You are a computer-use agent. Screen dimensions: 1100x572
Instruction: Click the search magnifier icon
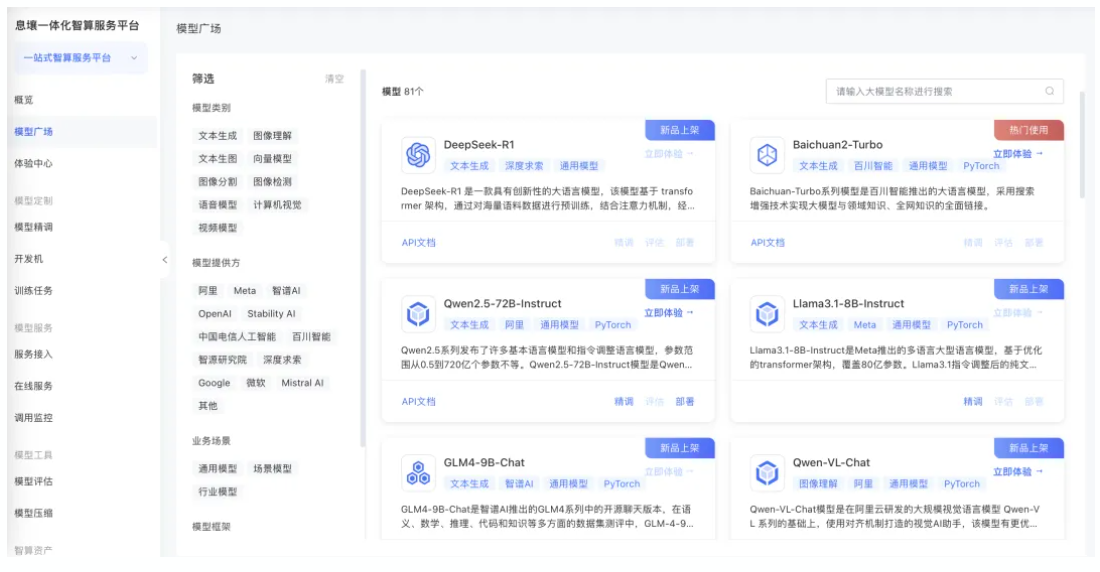tap(1049, 91)
